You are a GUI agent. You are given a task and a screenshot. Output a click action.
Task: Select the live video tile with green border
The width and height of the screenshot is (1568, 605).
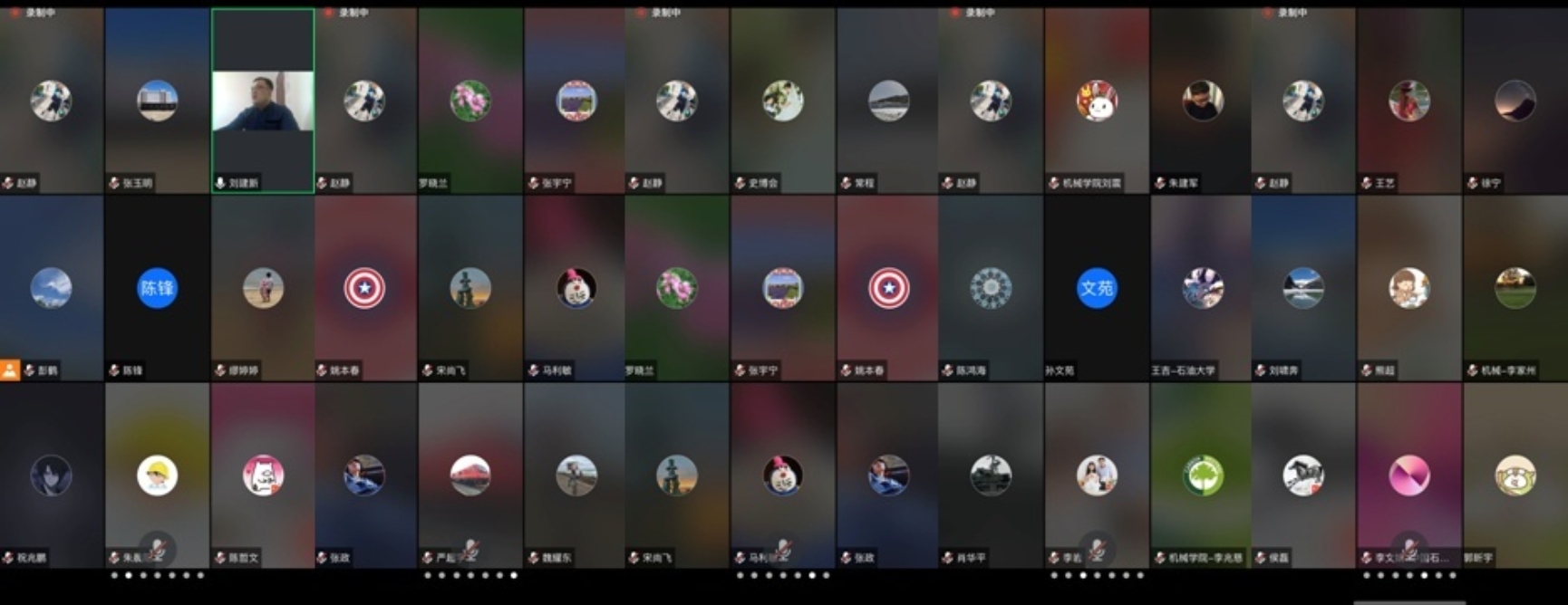point(263,101)
